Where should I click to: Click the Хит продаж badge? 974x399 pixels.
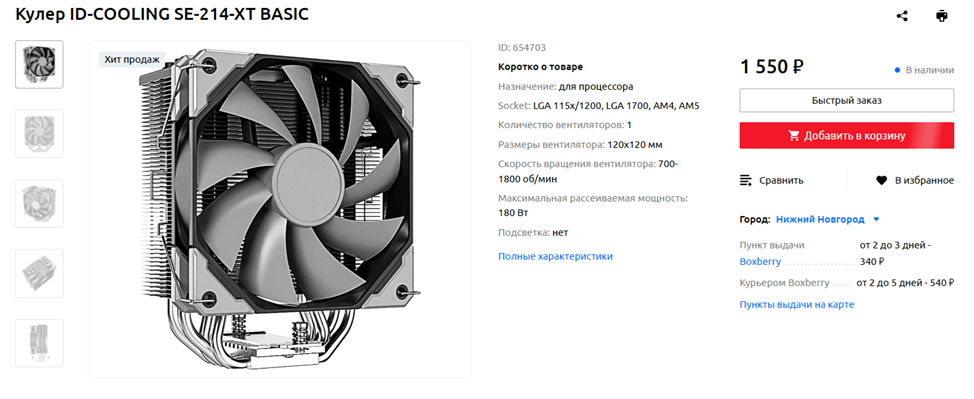[x=132, y=60]
